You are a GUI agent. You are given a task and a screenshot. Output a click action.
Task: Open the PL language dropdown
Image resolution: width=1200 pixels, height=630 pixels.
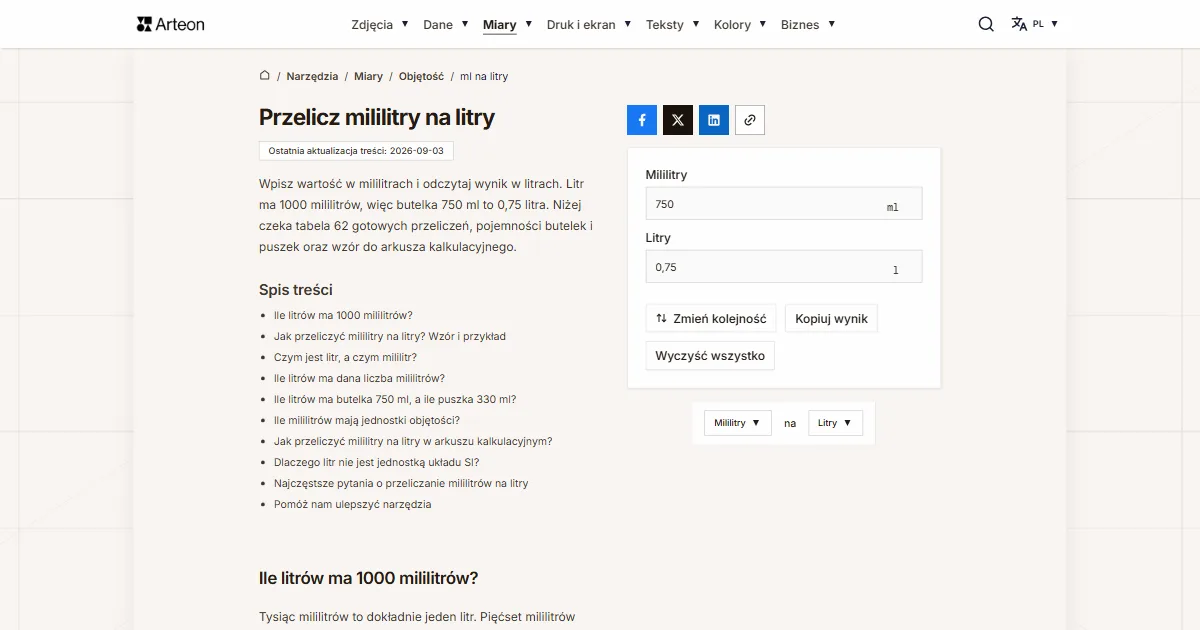(1045, 24)
